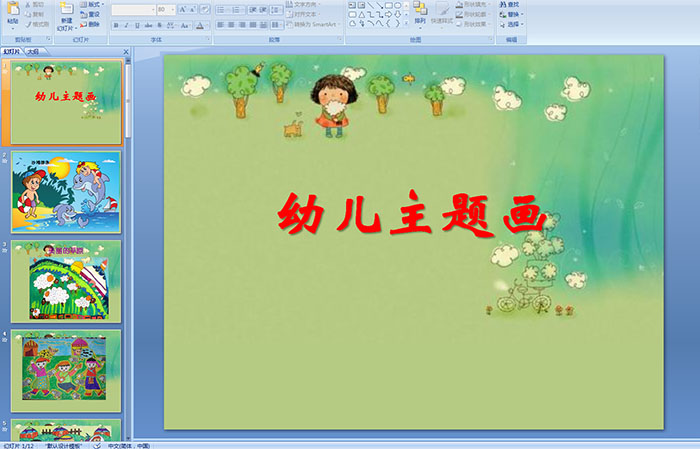Select slide 4 dancing children thumbnail

66,370
